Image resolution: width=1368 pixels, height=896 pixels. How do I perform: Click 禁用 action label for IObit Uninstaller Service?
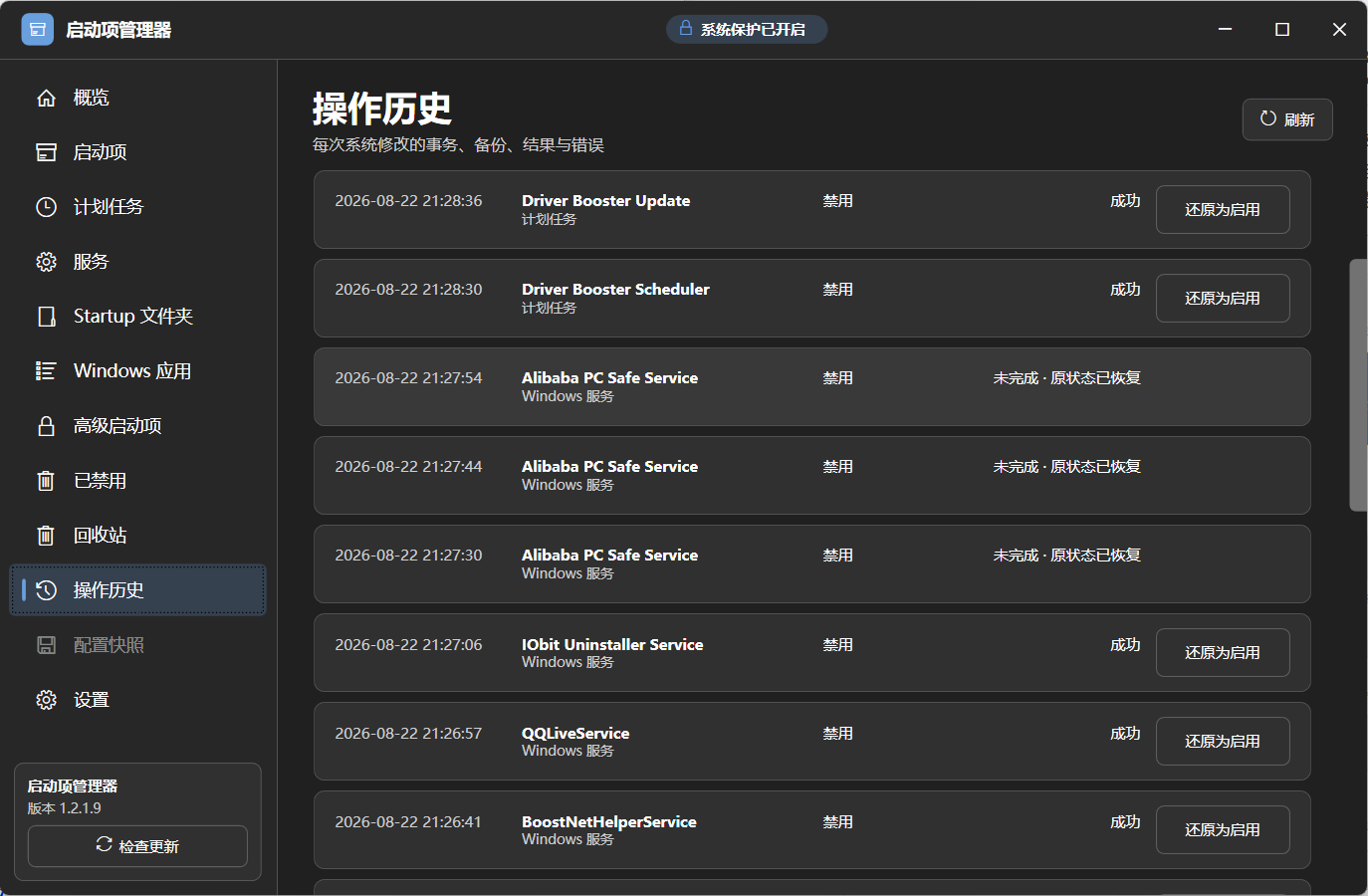pyautogui.click(x=838, y=644)
